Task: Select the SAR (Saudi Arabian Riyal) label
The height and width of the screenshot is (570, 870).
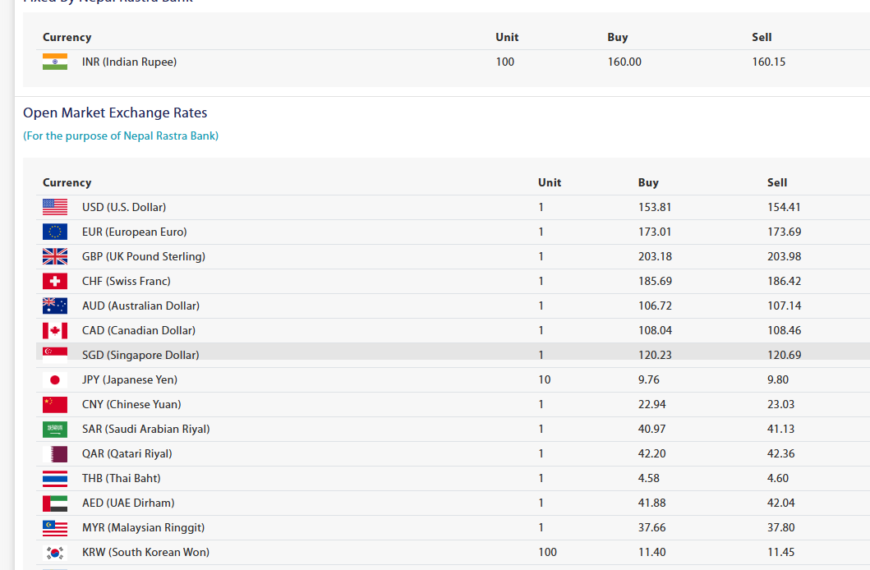Action: (146, 429)
